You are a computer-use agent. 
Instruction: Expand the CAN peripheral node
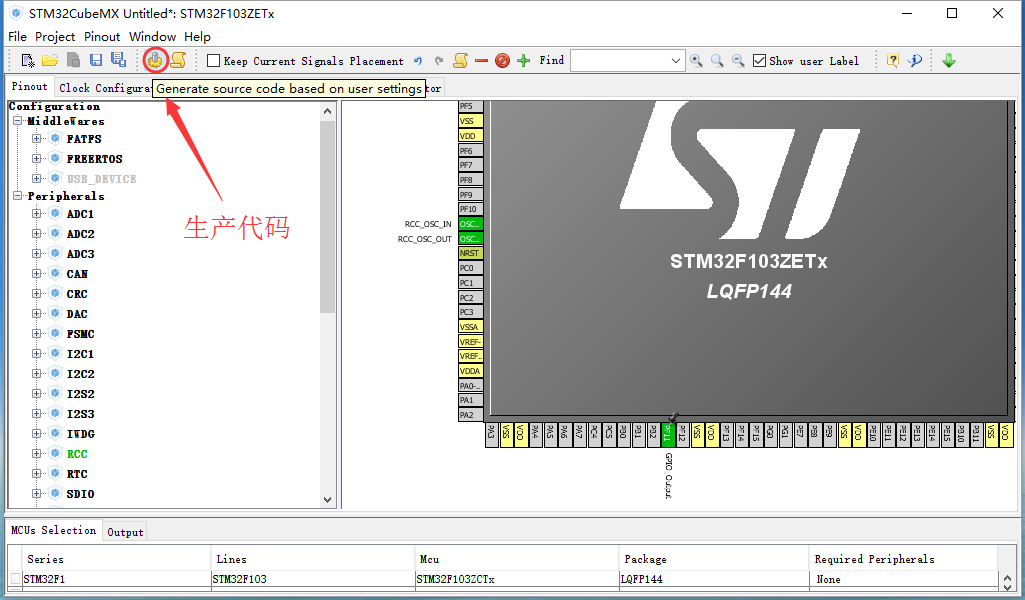(37, 274)
